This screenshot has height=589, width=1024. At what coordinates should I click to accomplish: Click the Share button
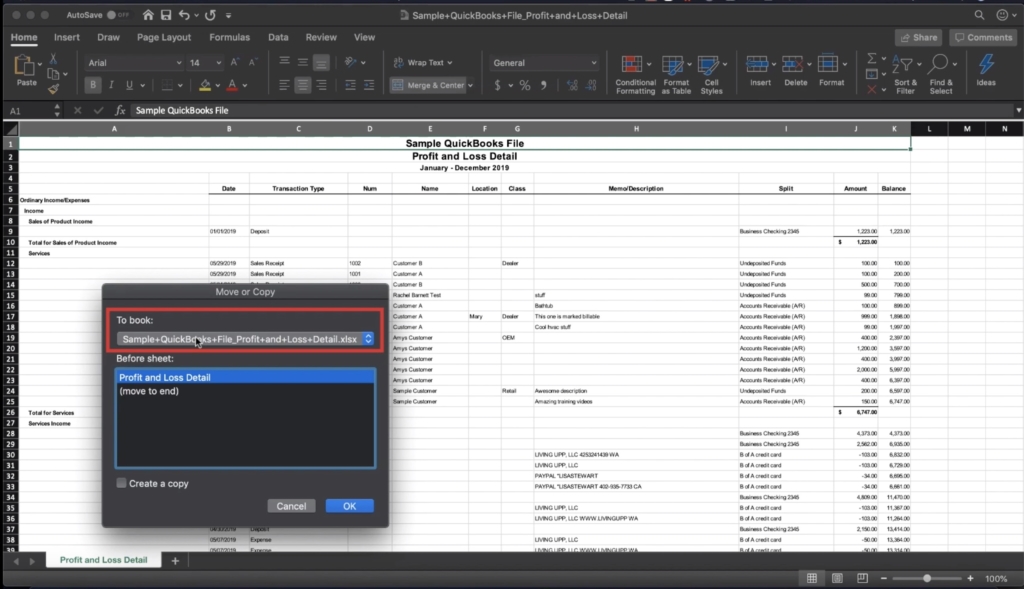(918, 38)
